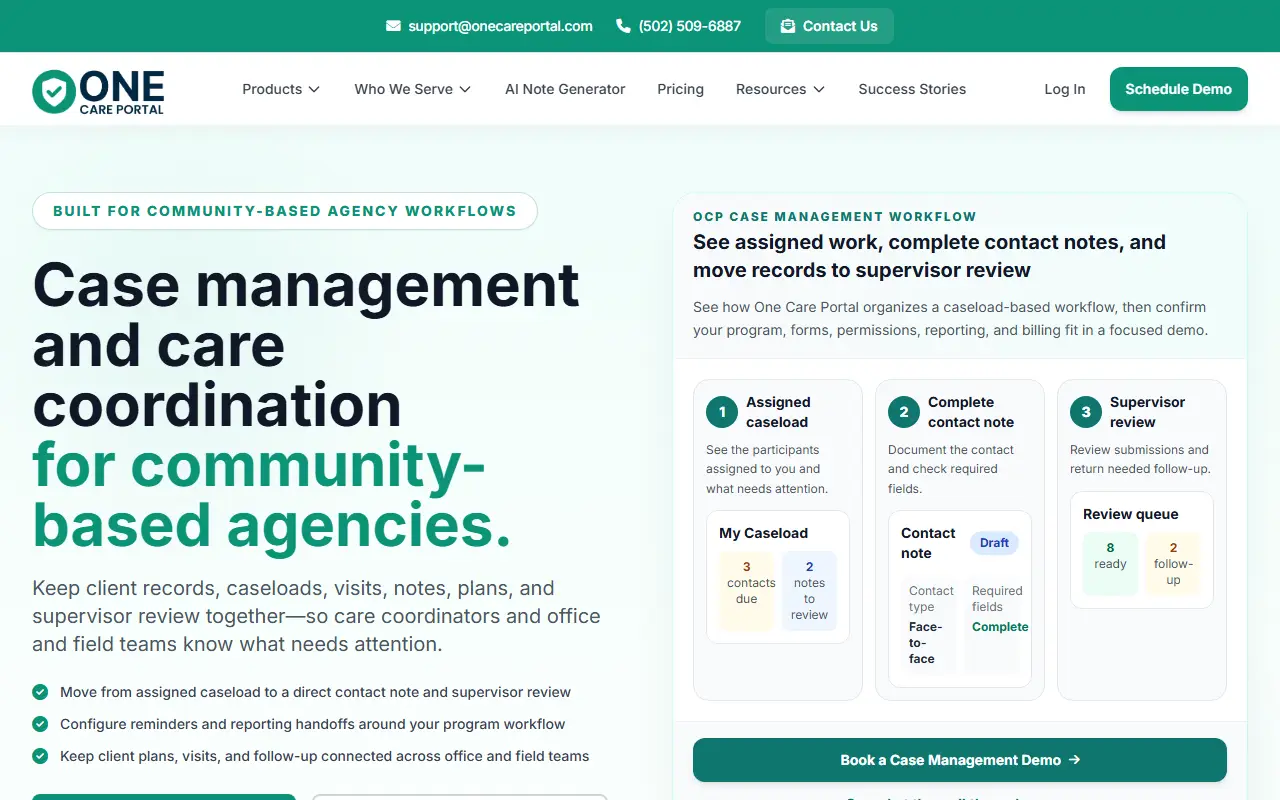Click the '2 follow-up' tile in Review queue
The height and width of the screenshot is (800, 1280).
click(x=1173, y=564)
